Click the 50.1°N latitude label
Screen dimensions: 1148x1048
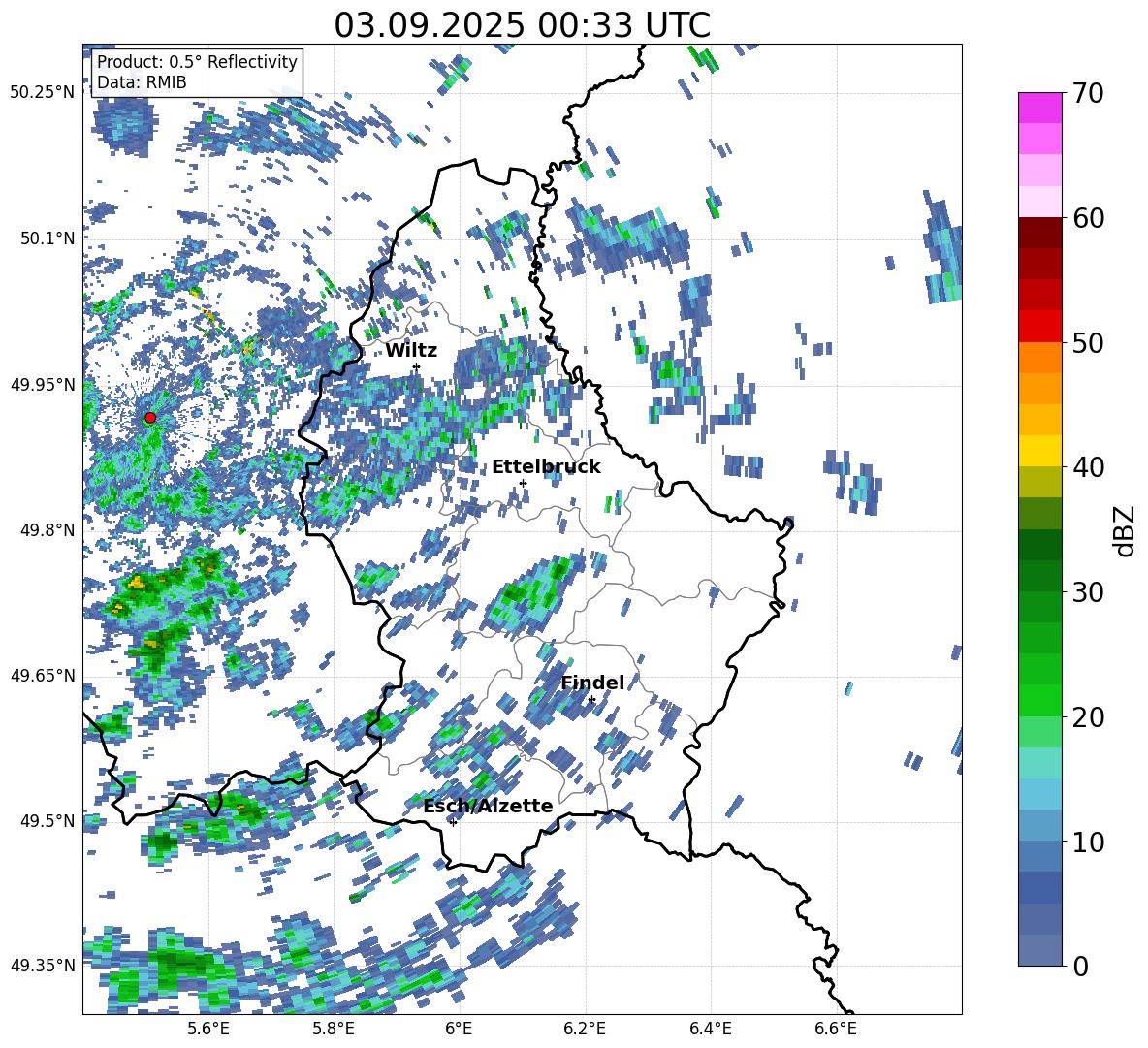(x=47, y=238)
